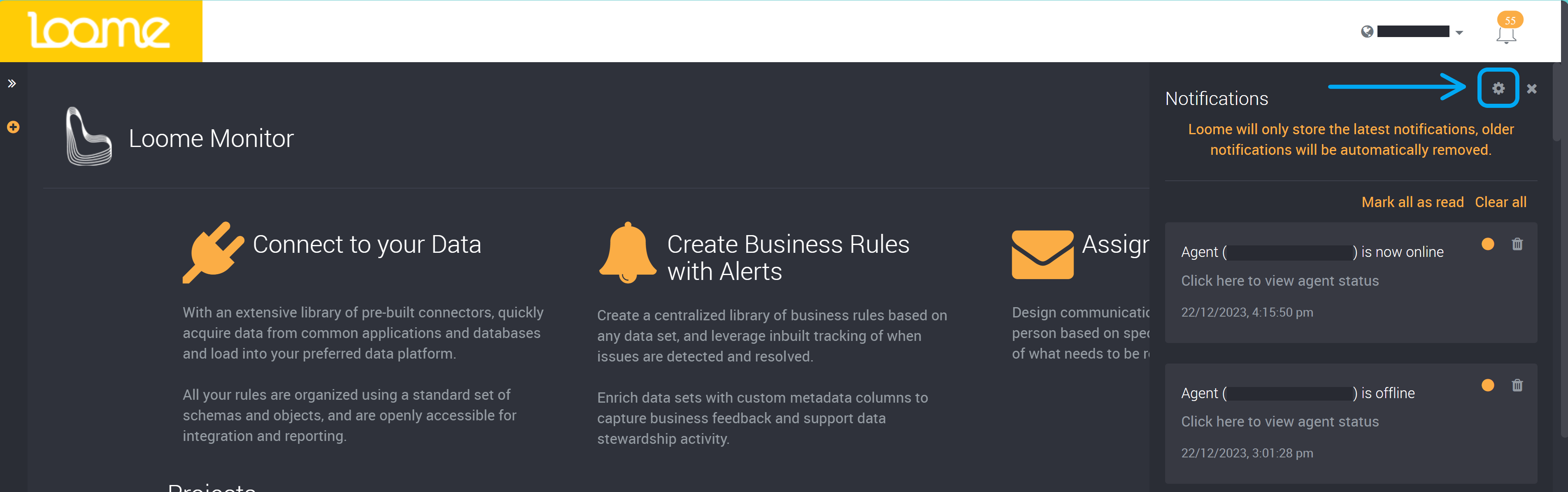Viewport: 1568px width, 492px height.
Task: Click 'Create Business Rules with Alerts' heading
Action: [x=788, y=258]
